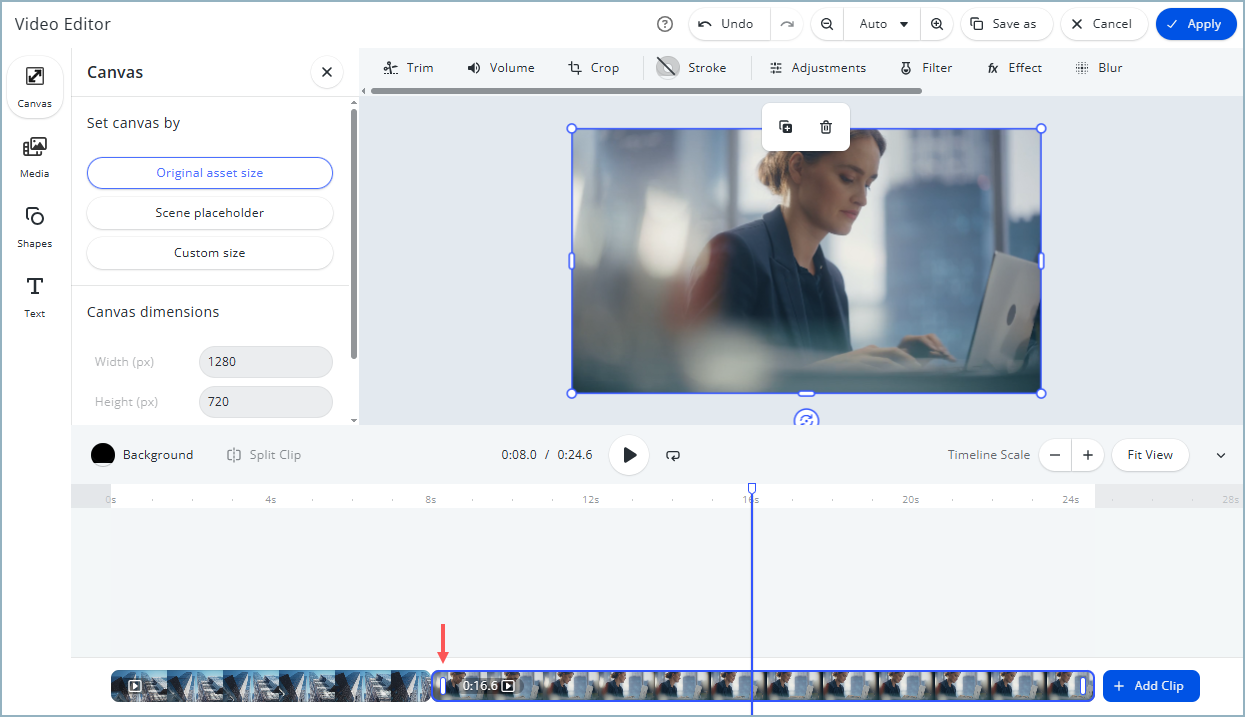Select the Crop tool
This screenshot has height=717, width=1245.
click(594, 67)
